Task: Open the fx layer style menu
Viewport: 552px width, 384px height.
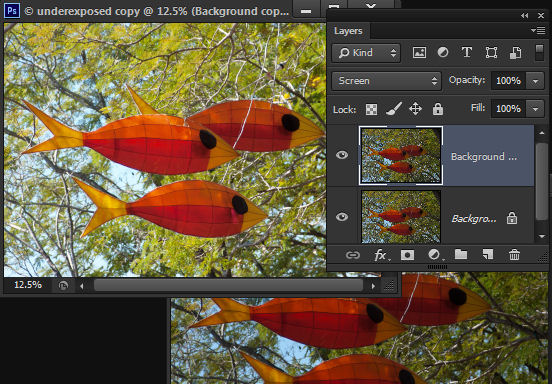Action: coord(381,255)
